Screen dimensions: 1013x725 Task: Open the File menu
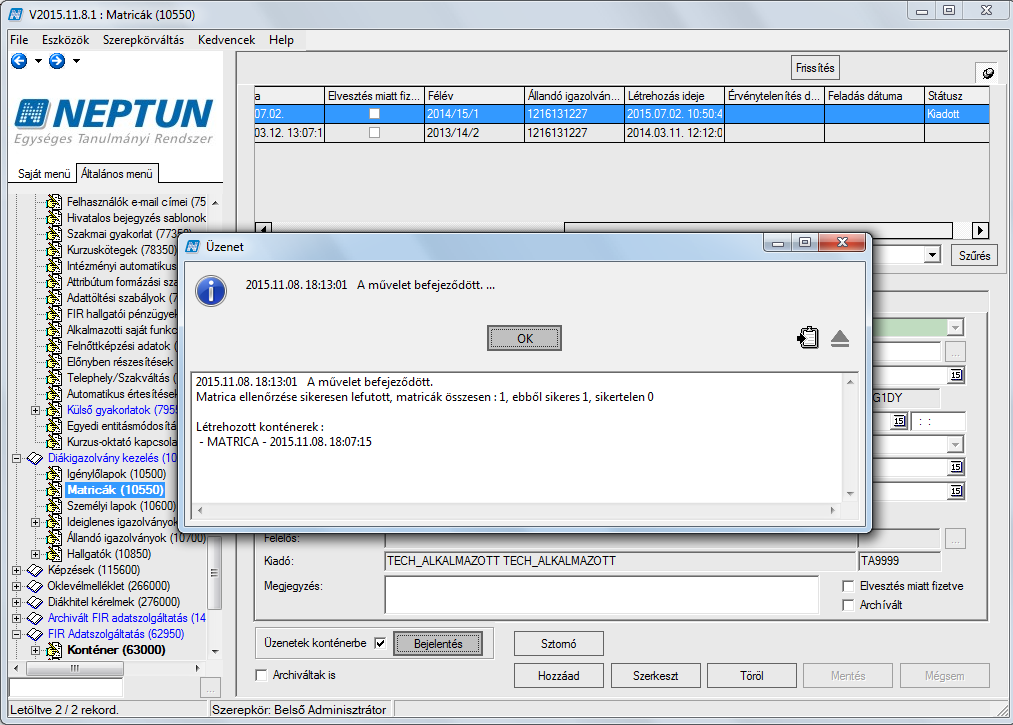coord(19,40)
